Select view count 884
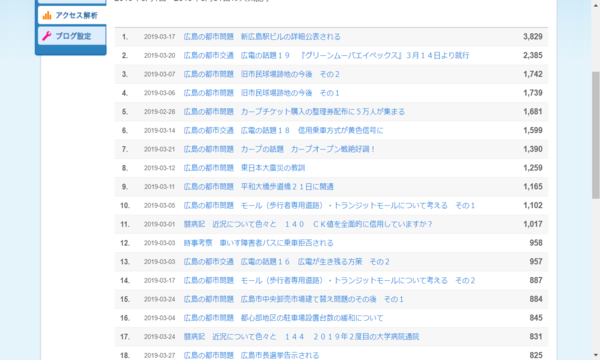The height and width of the screenshot is (360, 600). pos(536,299)
